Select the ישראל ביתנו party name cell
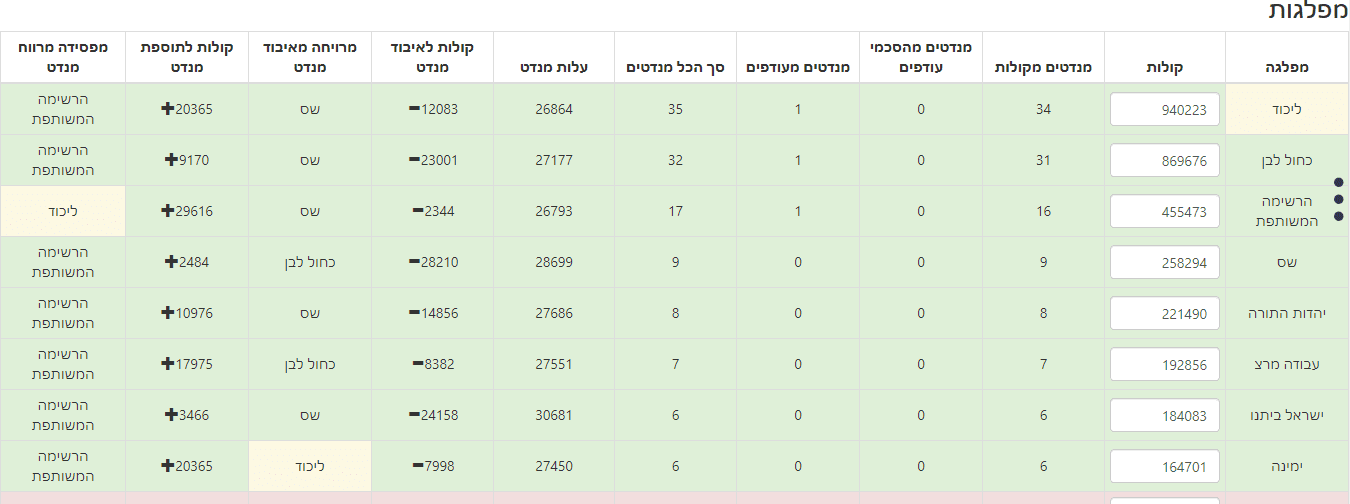 coord(1286,415)
